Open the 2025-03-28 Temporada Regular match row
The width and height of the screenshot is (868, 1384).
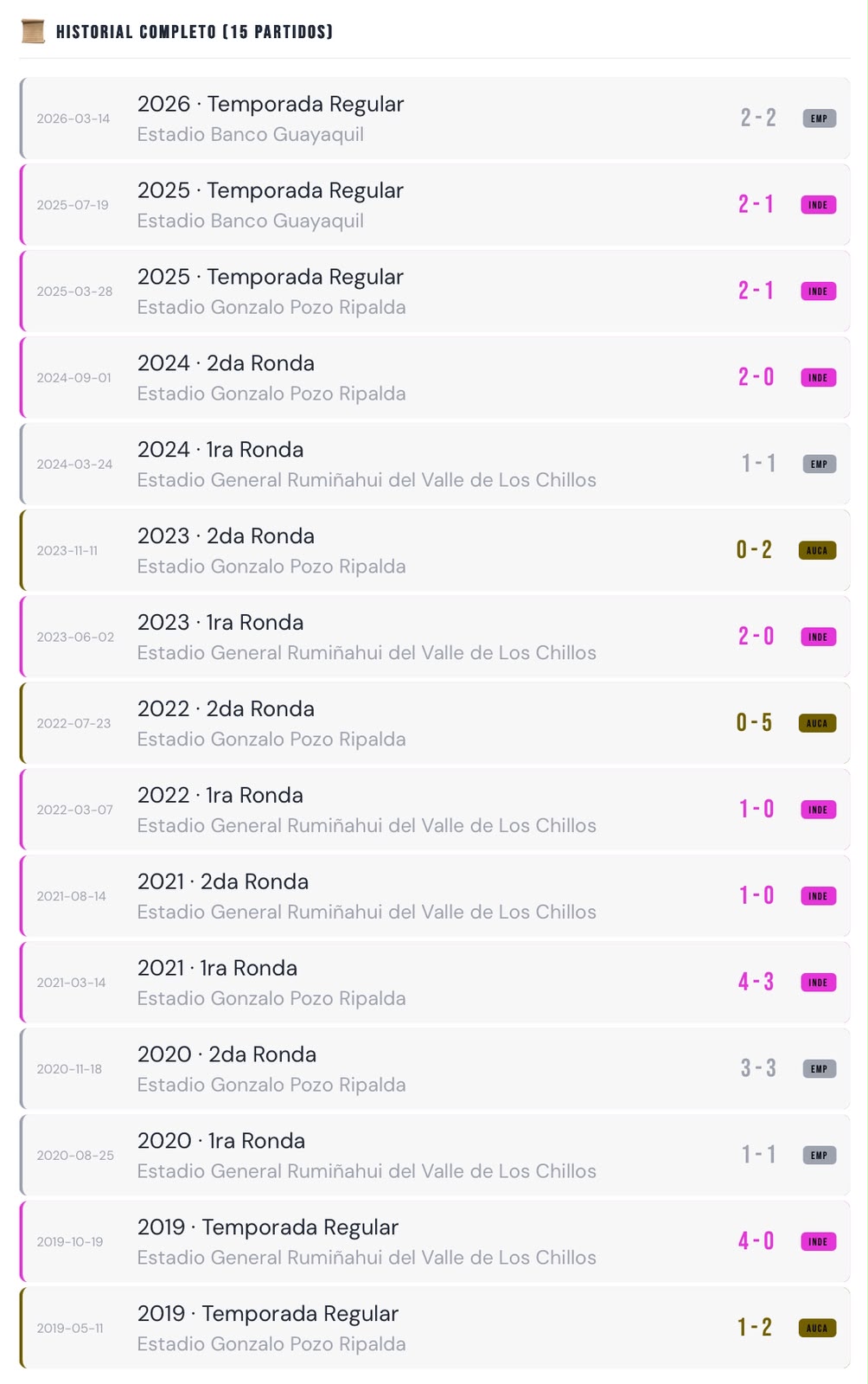[x=435, y=292]
